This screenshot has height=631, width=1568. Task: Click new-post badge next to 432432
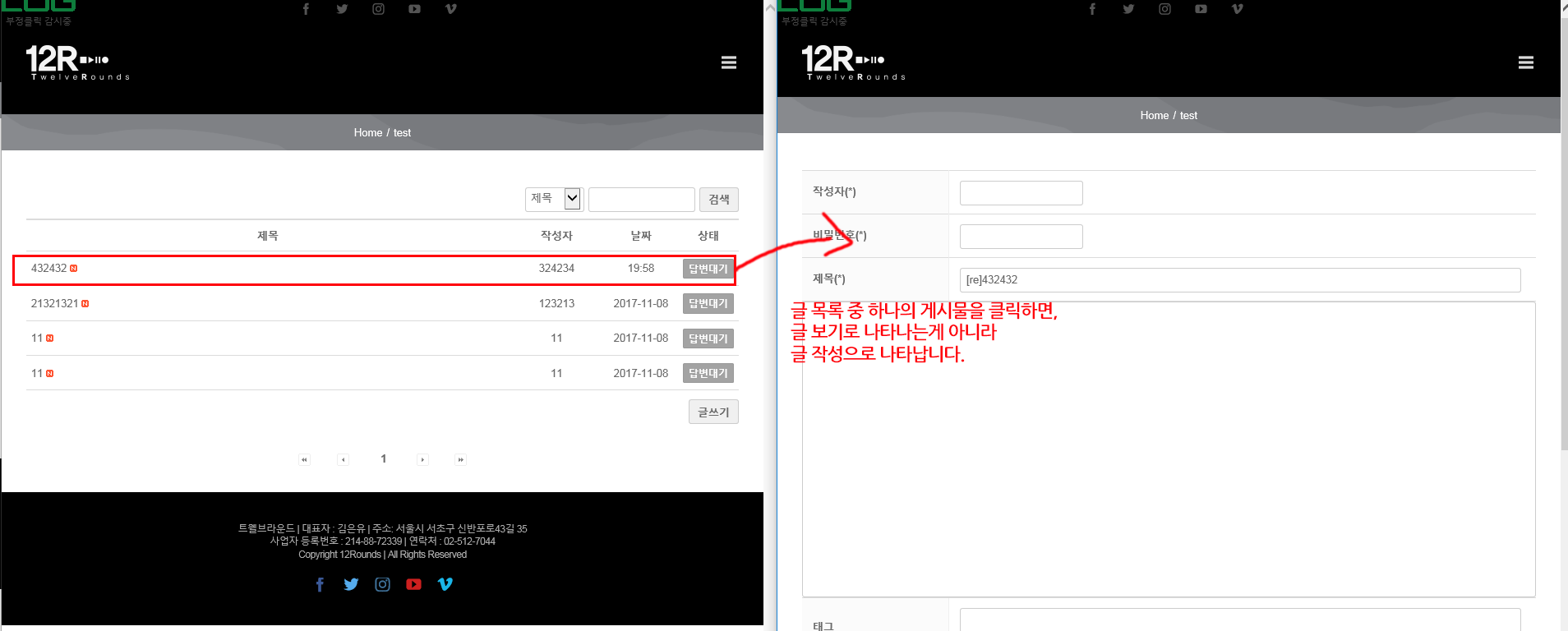(74, 269)
